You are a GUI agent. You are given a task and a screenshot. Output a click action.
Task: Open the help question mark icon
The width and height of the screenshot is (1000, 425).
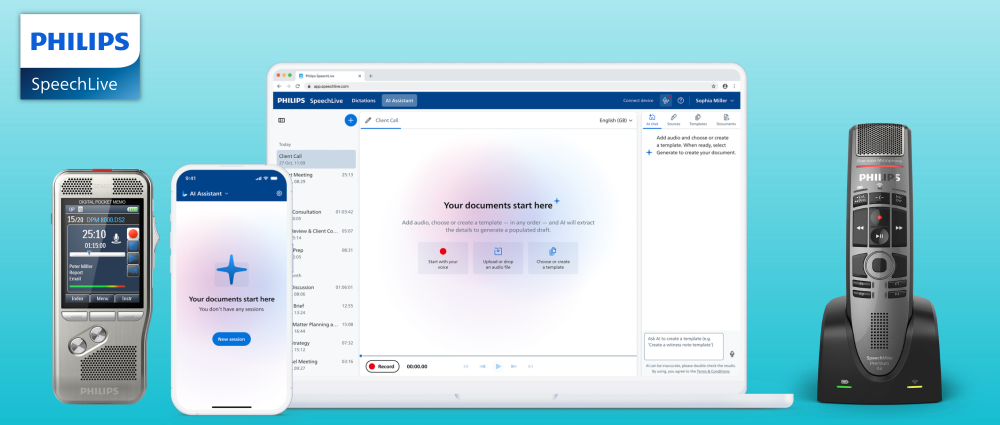tap(680, 100)
